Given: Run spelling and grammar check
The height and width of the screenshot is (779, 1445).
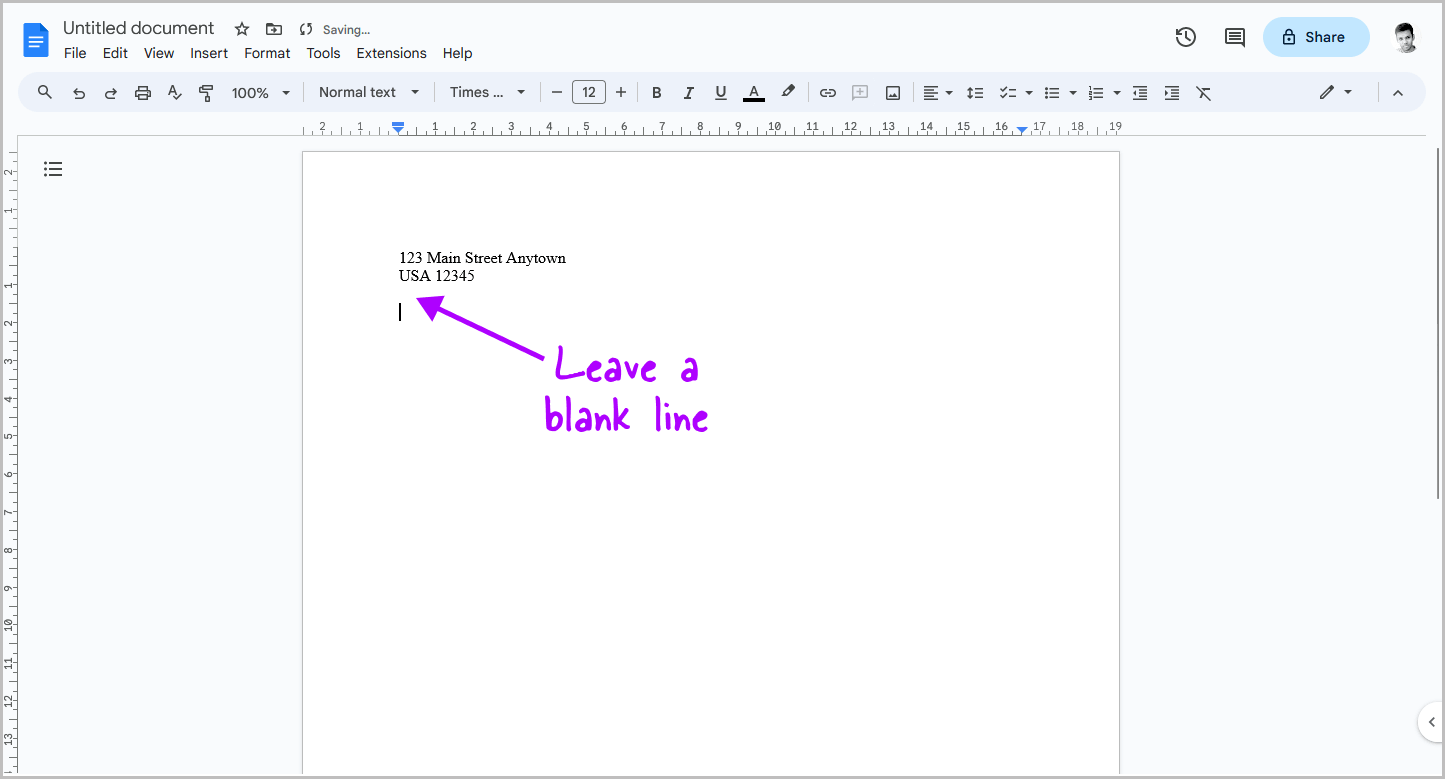Looking at the screenshot, I should (174, 92).
